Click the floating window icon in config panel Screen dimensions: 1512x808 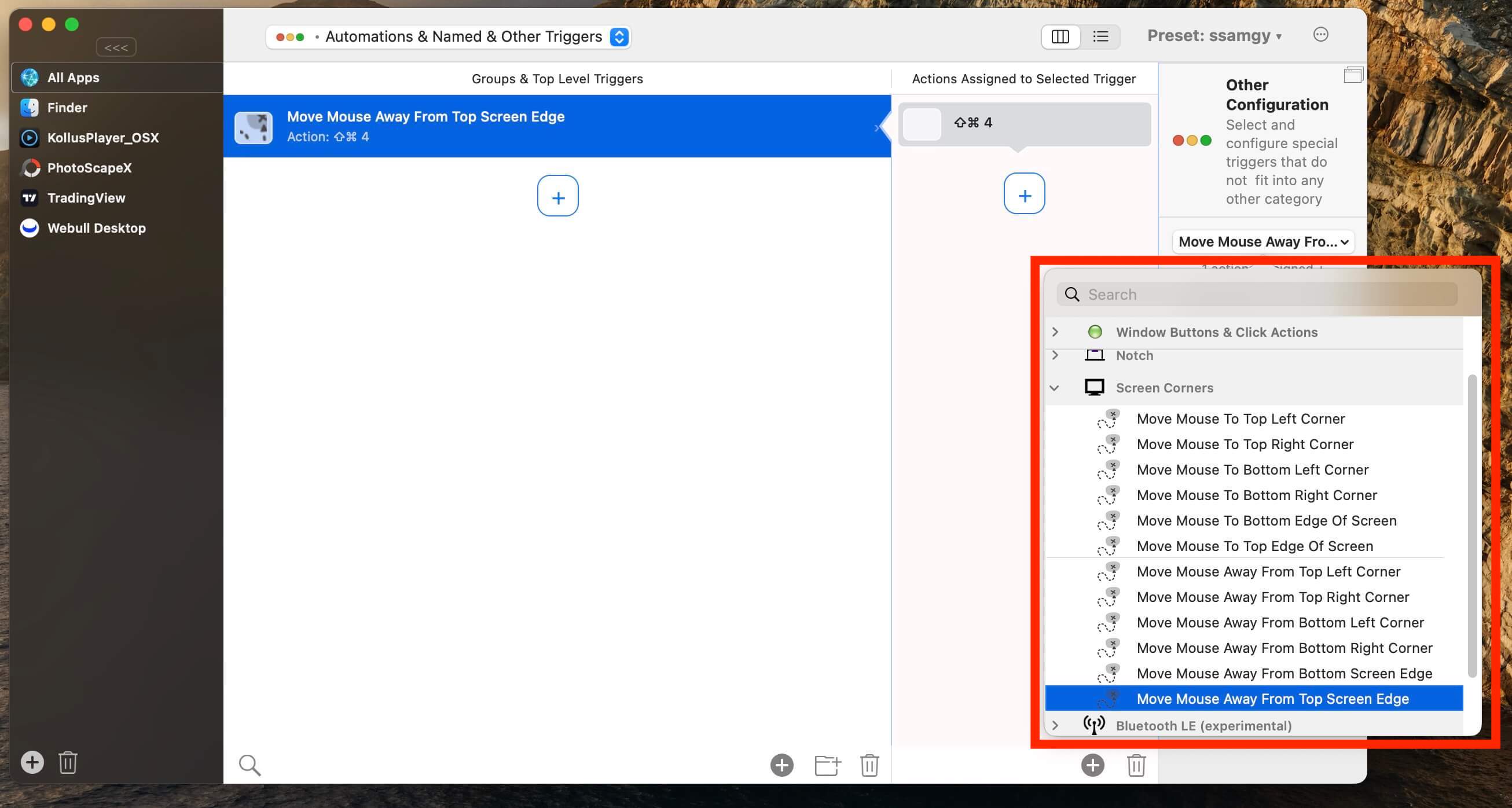(x=1353, y=75)
